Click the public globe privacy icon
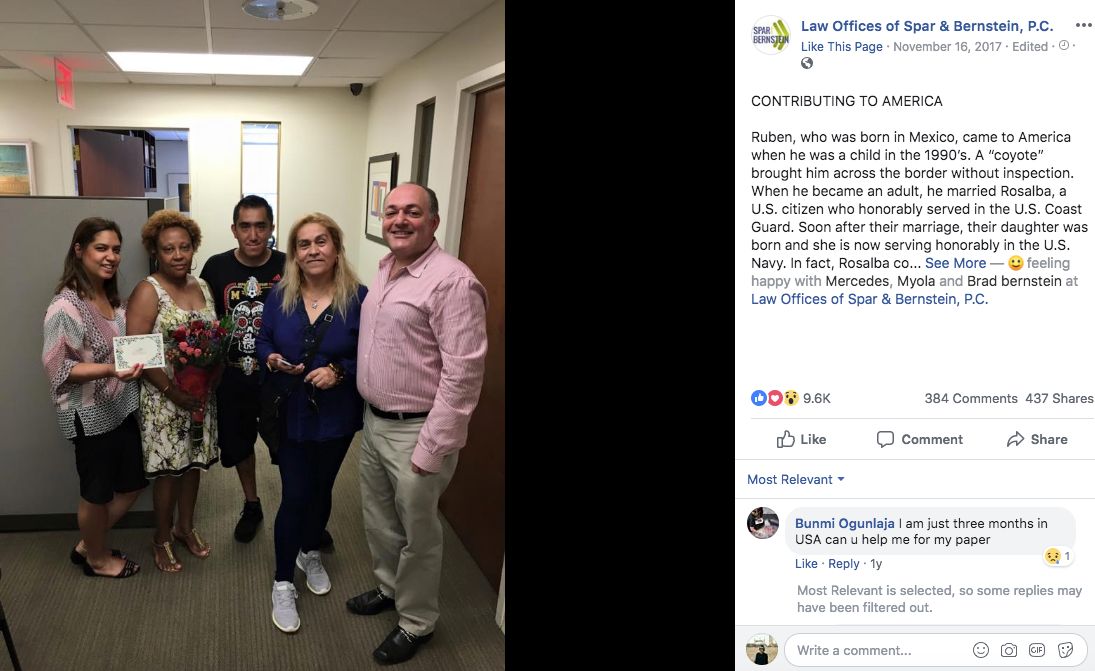 (x=807, y=64)
